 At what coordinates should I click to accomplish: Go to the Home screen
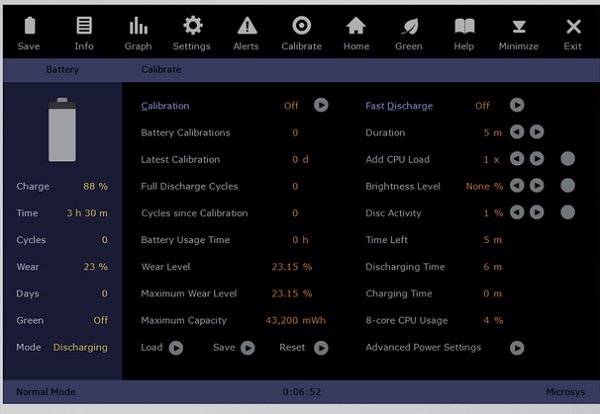click(356, 27)
